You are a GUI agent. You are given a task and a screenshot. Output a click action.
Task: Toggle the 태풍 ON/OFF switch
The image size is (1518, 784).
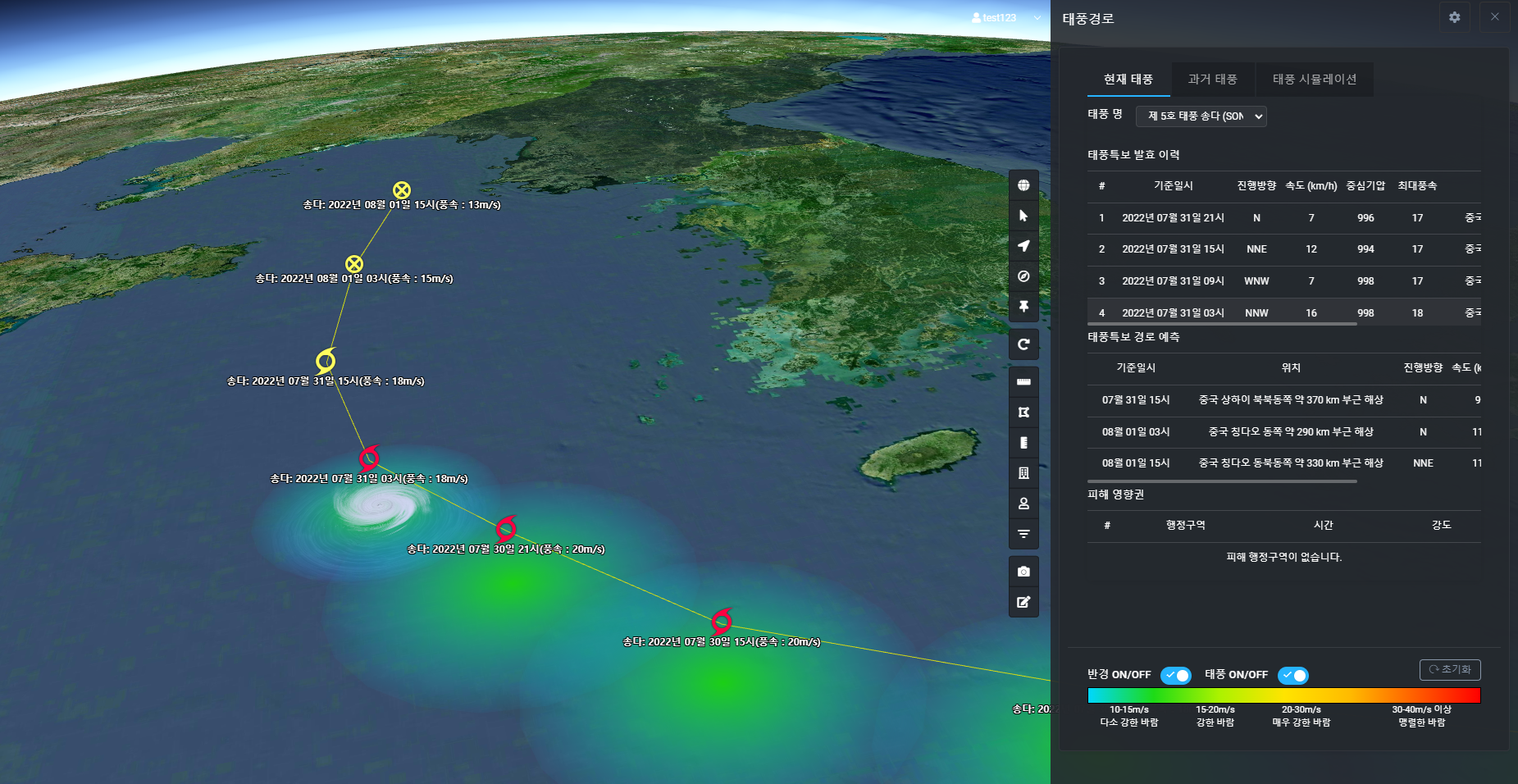pos(1292,675)
